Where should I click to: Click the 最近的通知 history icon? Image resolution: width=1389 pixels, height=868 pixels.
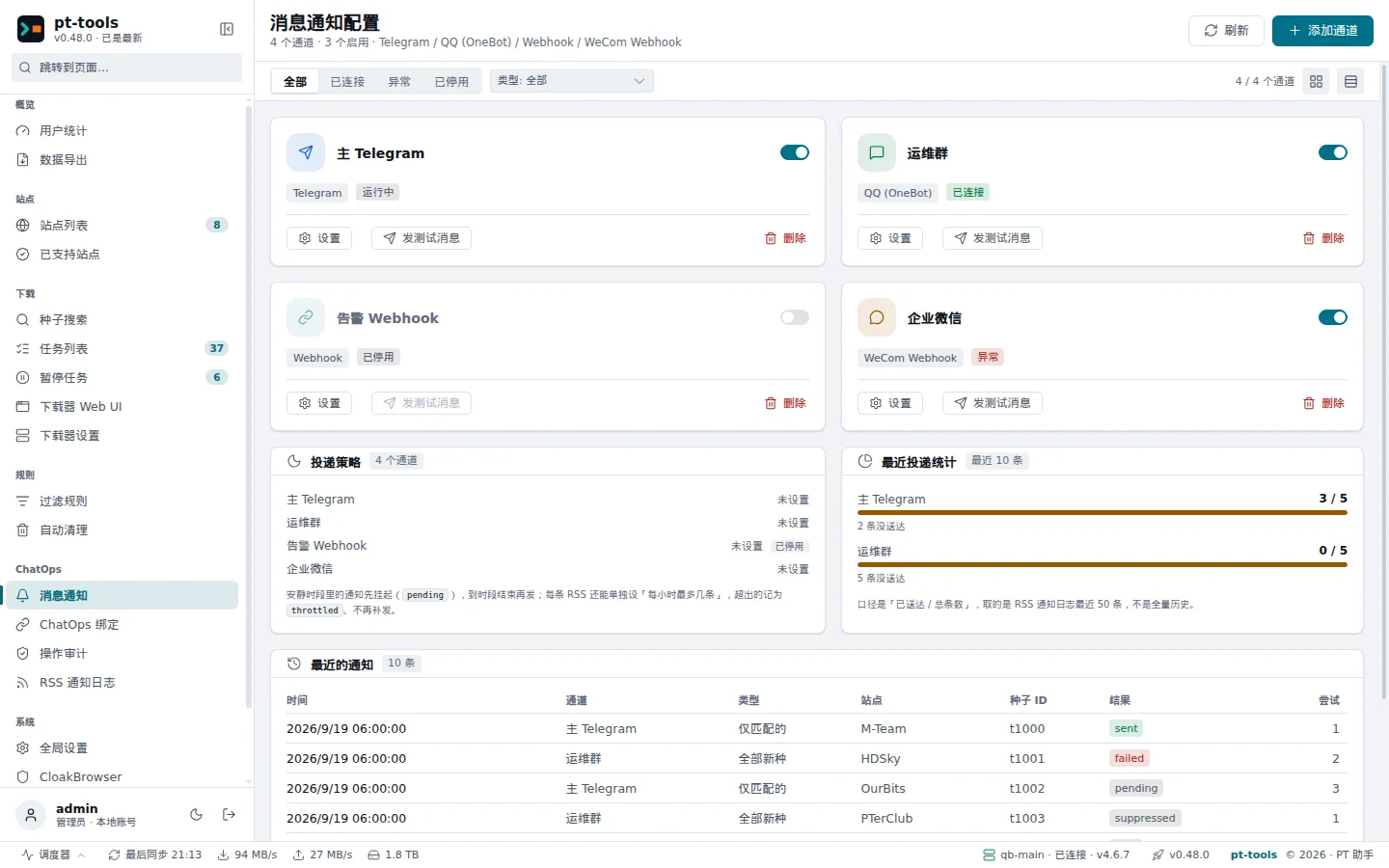click(x=294, y=665)
